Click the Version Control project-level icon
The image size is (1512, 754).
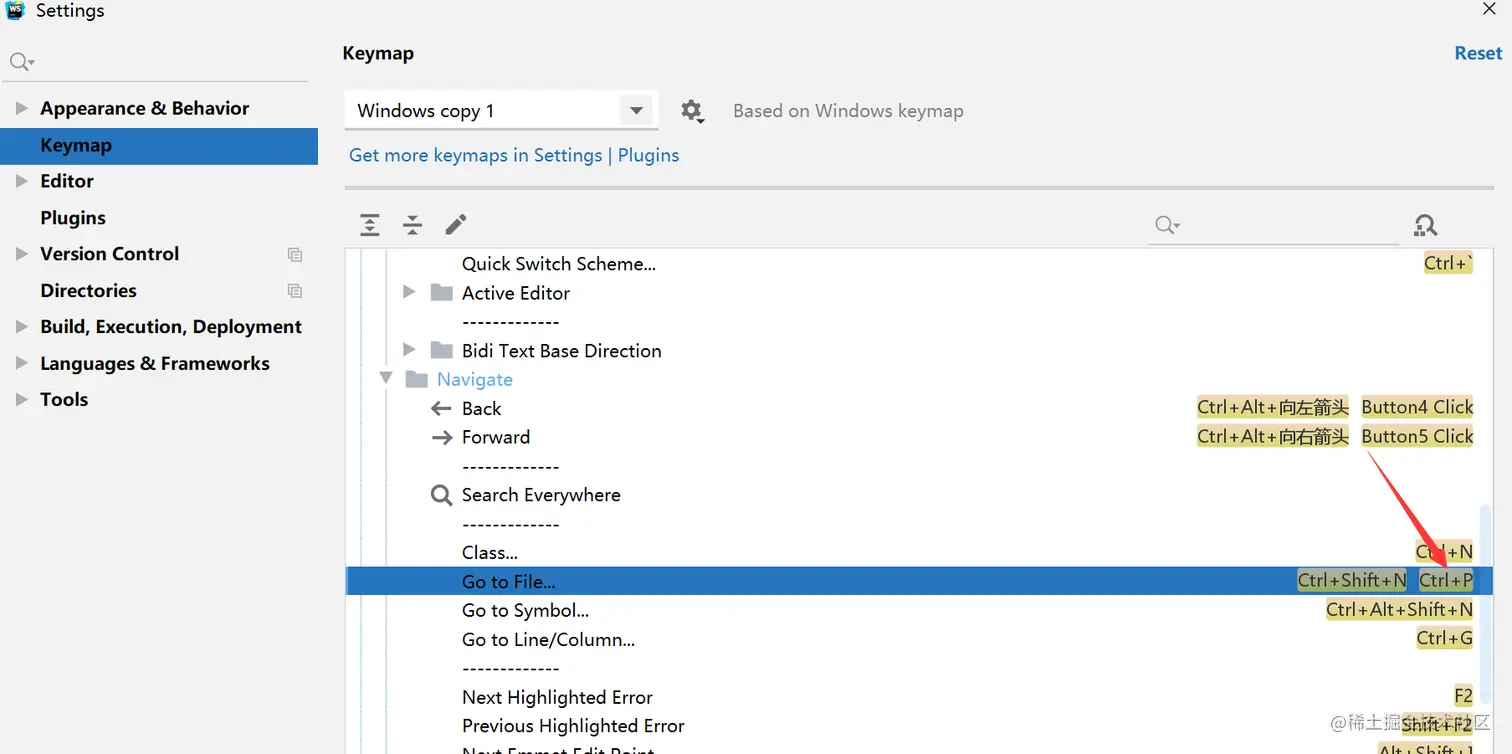[295, 254]
